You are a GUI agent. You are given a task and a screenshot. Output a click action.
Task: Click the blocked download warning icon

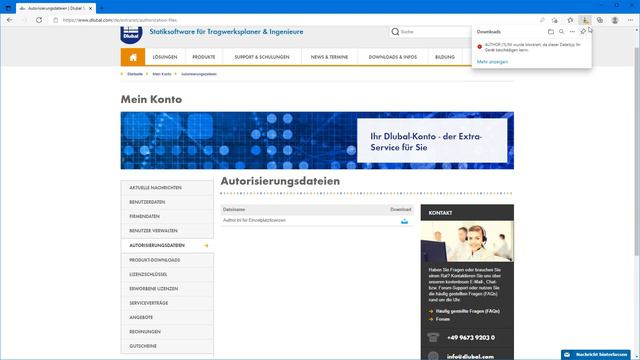pos(480,47)
